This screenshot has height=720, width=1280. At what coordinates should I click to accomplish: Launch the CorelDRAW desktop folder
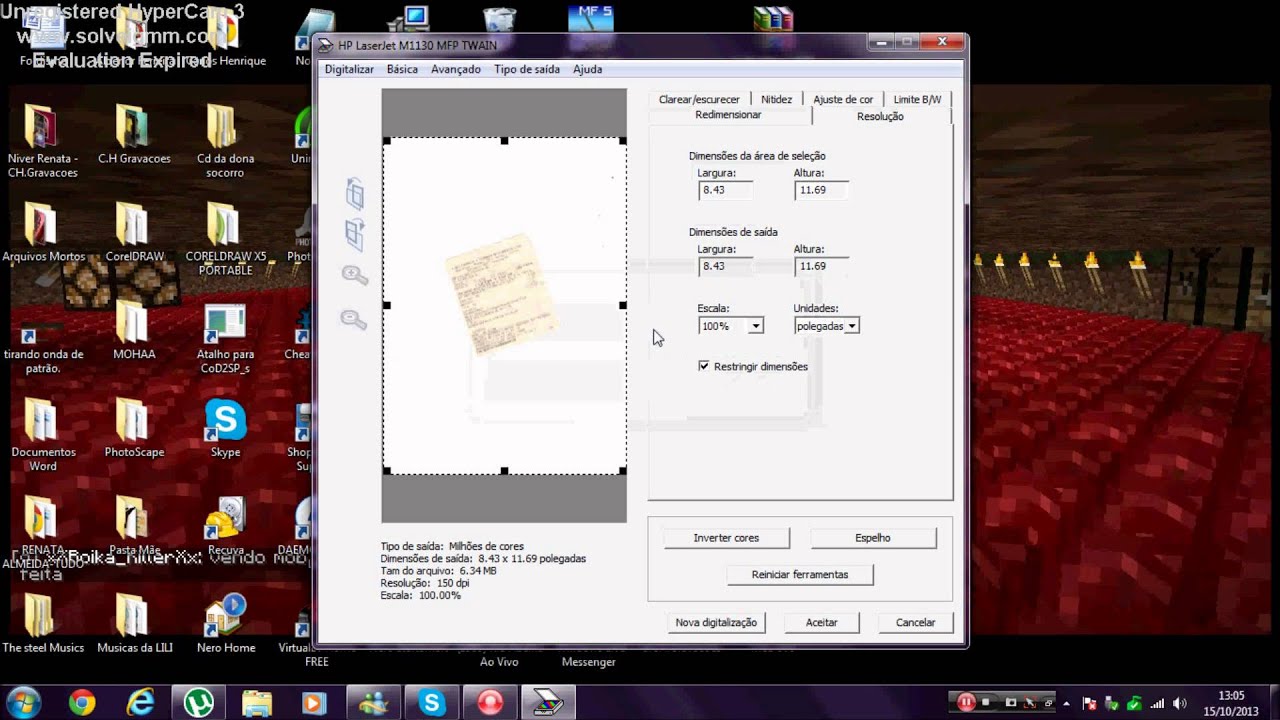tap(135, 232)
